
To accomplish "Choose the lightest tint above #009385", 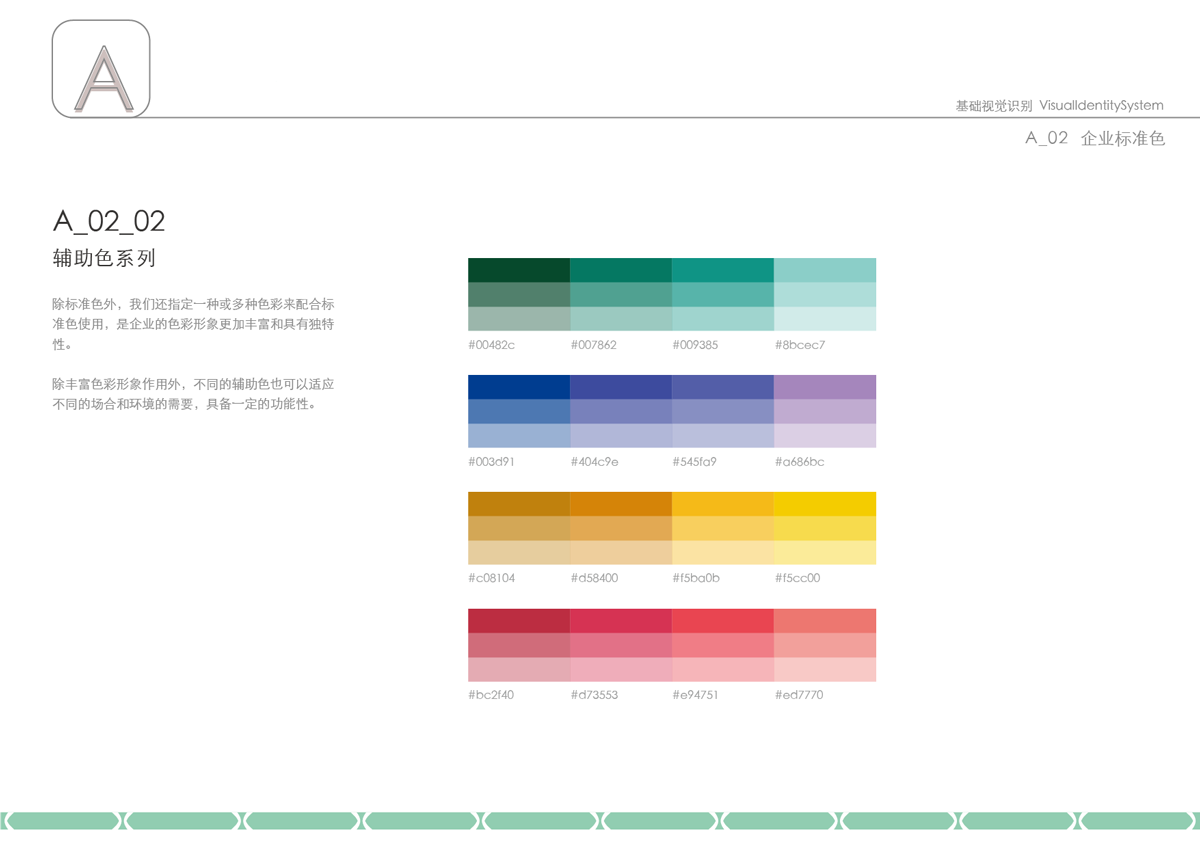I will [723, 319].
